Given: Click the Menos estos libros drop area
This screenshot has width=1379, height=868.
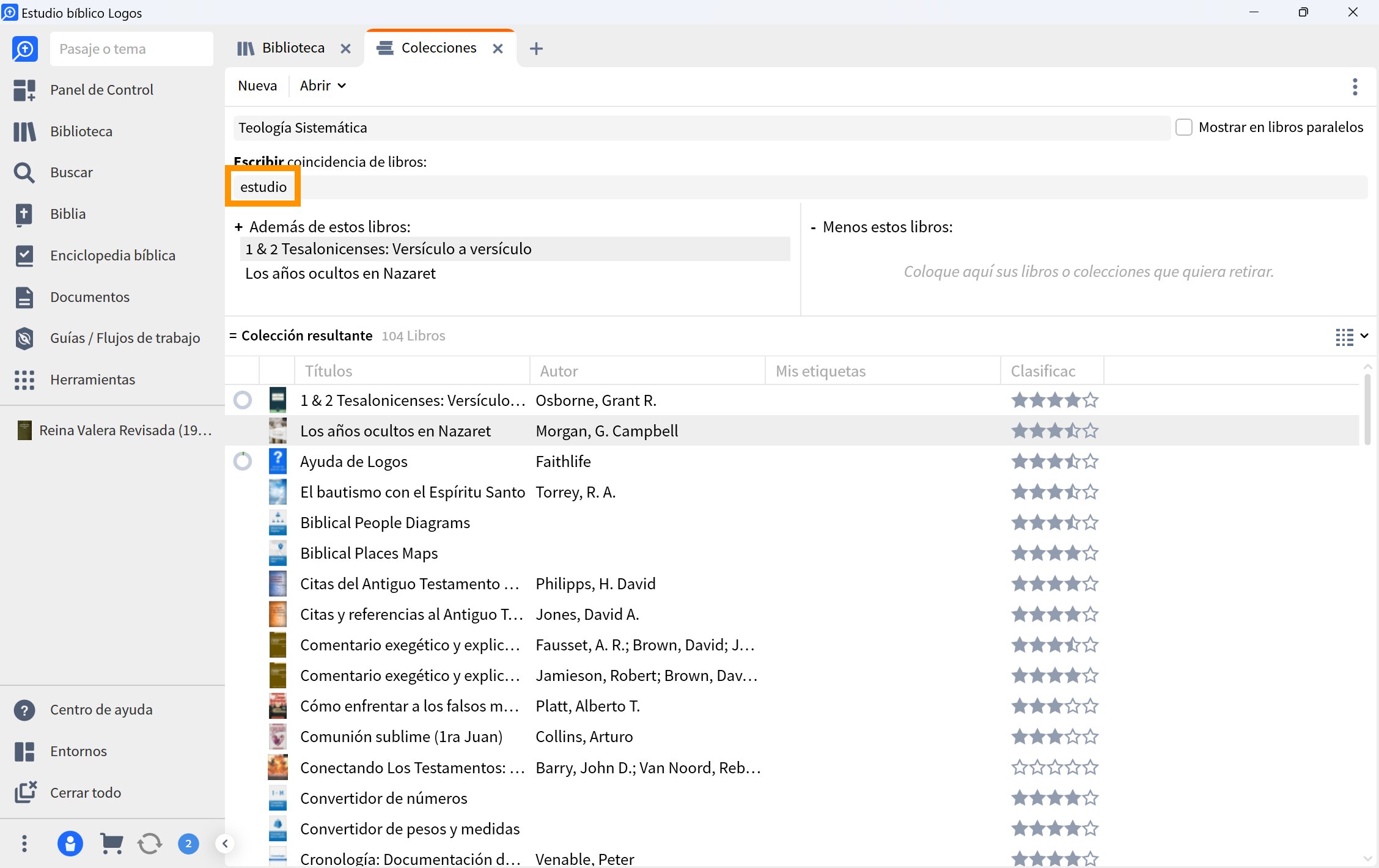Looking at the screenshot, I should coord(1089,271).
